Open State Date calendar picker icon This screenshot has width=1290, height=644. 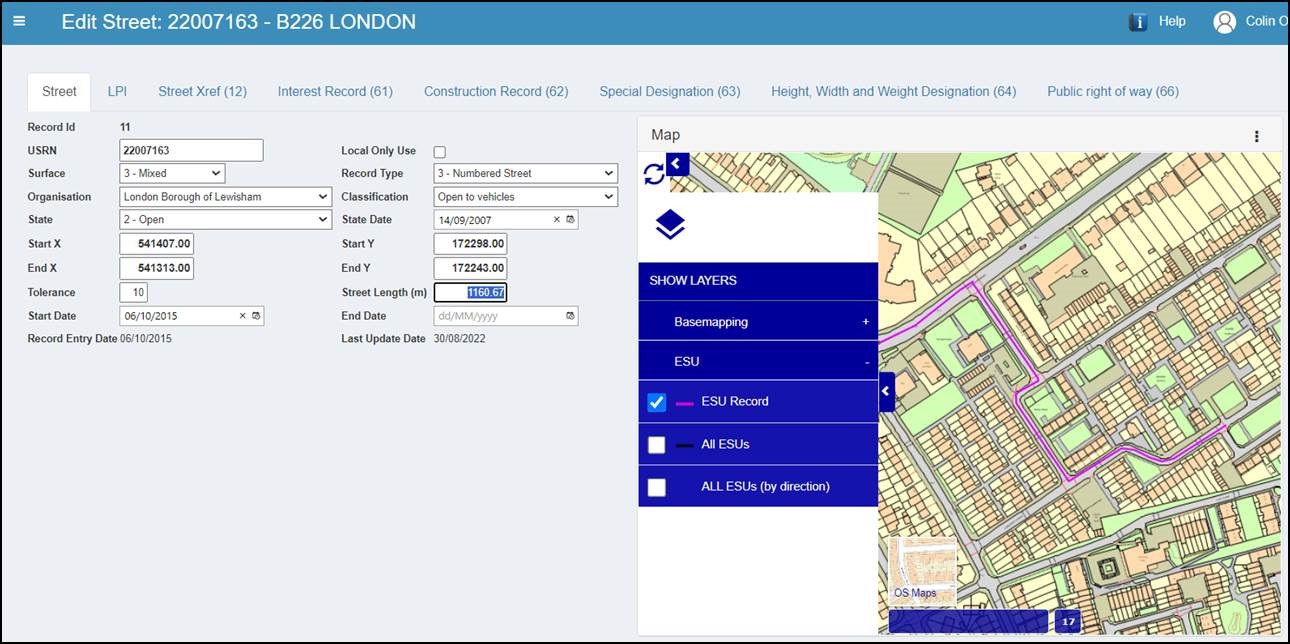pos(570,220)
